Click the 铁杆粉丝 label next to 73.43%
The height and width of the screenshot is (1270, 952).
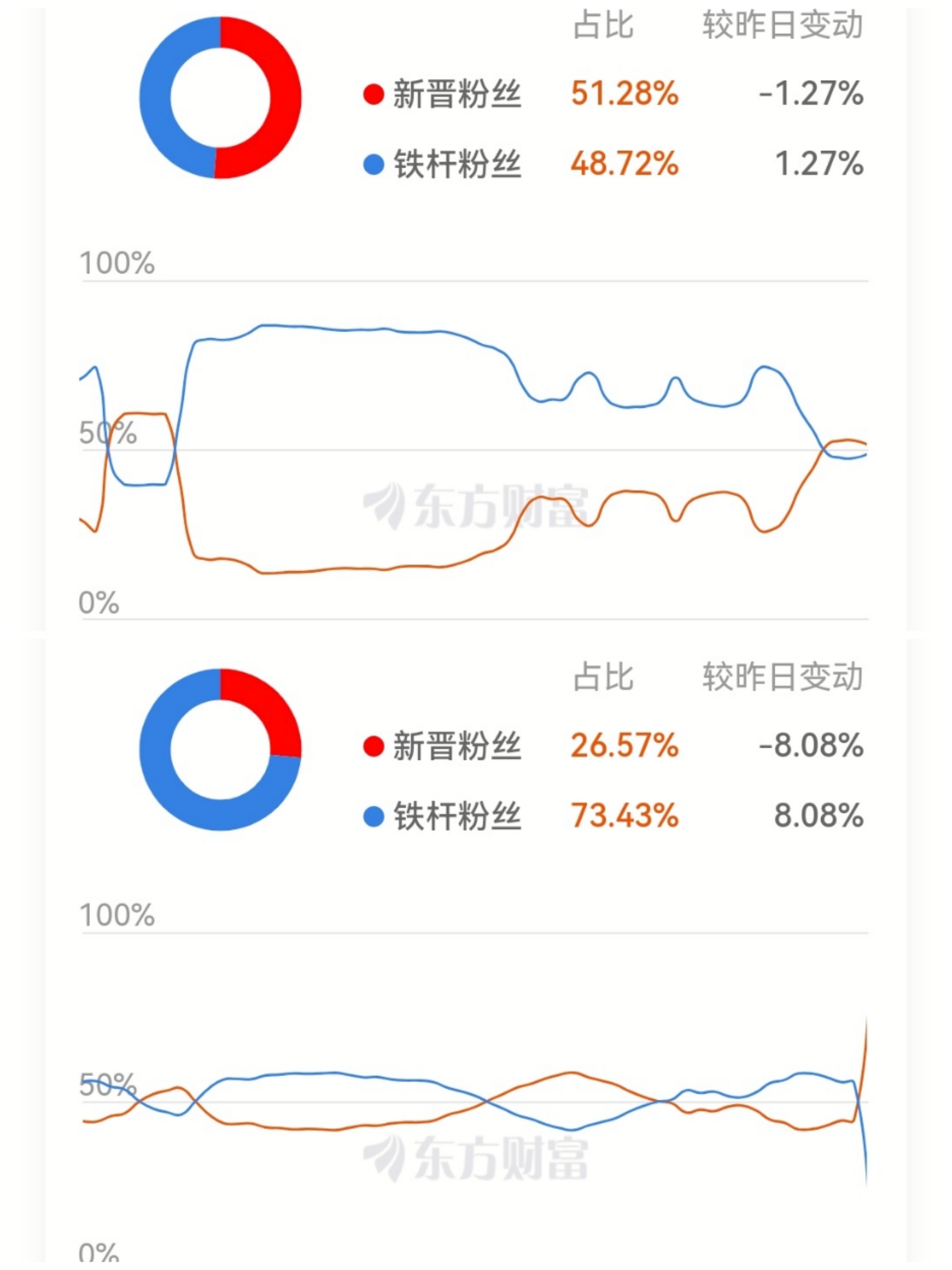(x=457, y=816)
